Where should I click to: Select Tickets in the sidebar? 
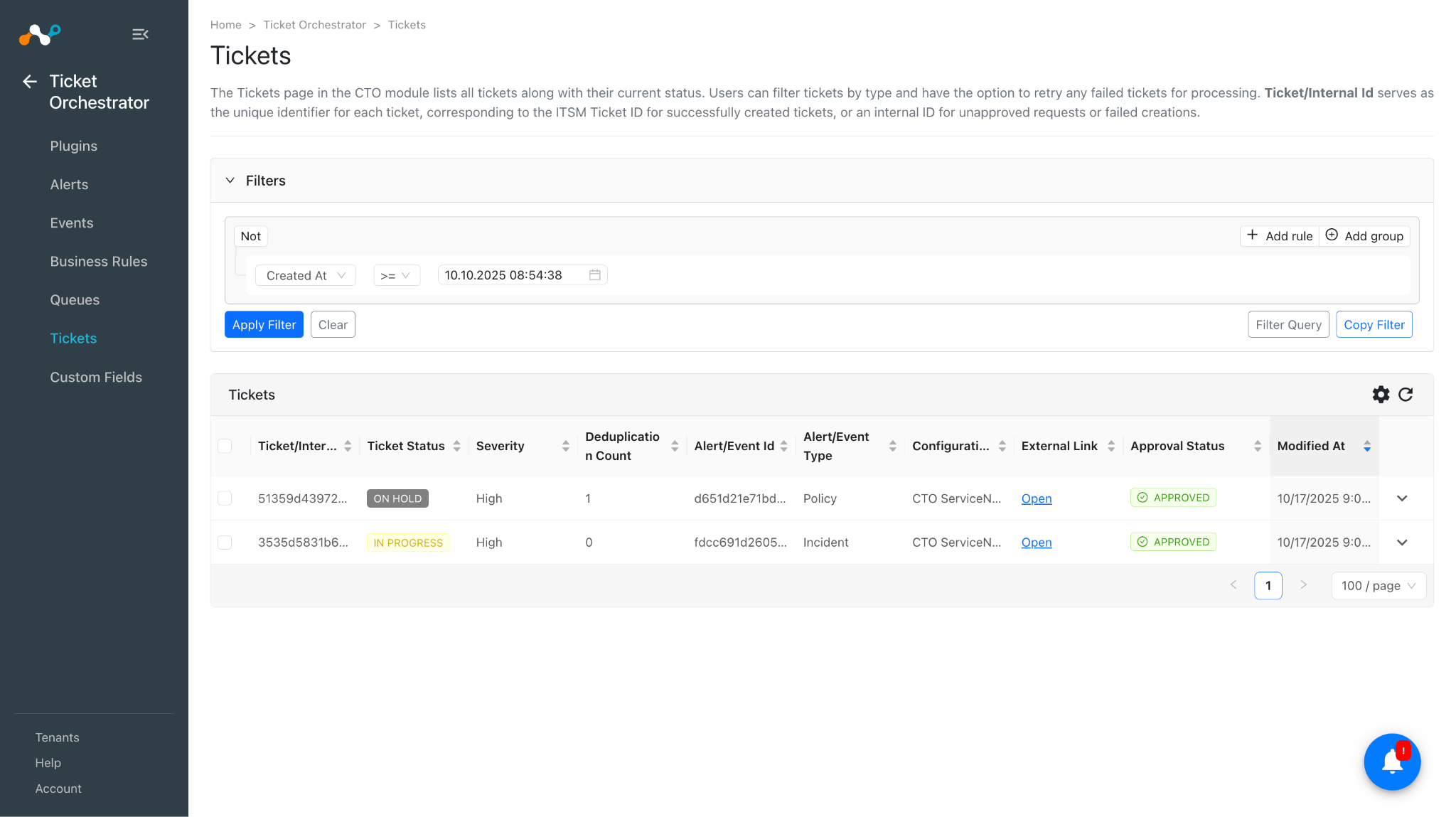(x=73, y=338)
